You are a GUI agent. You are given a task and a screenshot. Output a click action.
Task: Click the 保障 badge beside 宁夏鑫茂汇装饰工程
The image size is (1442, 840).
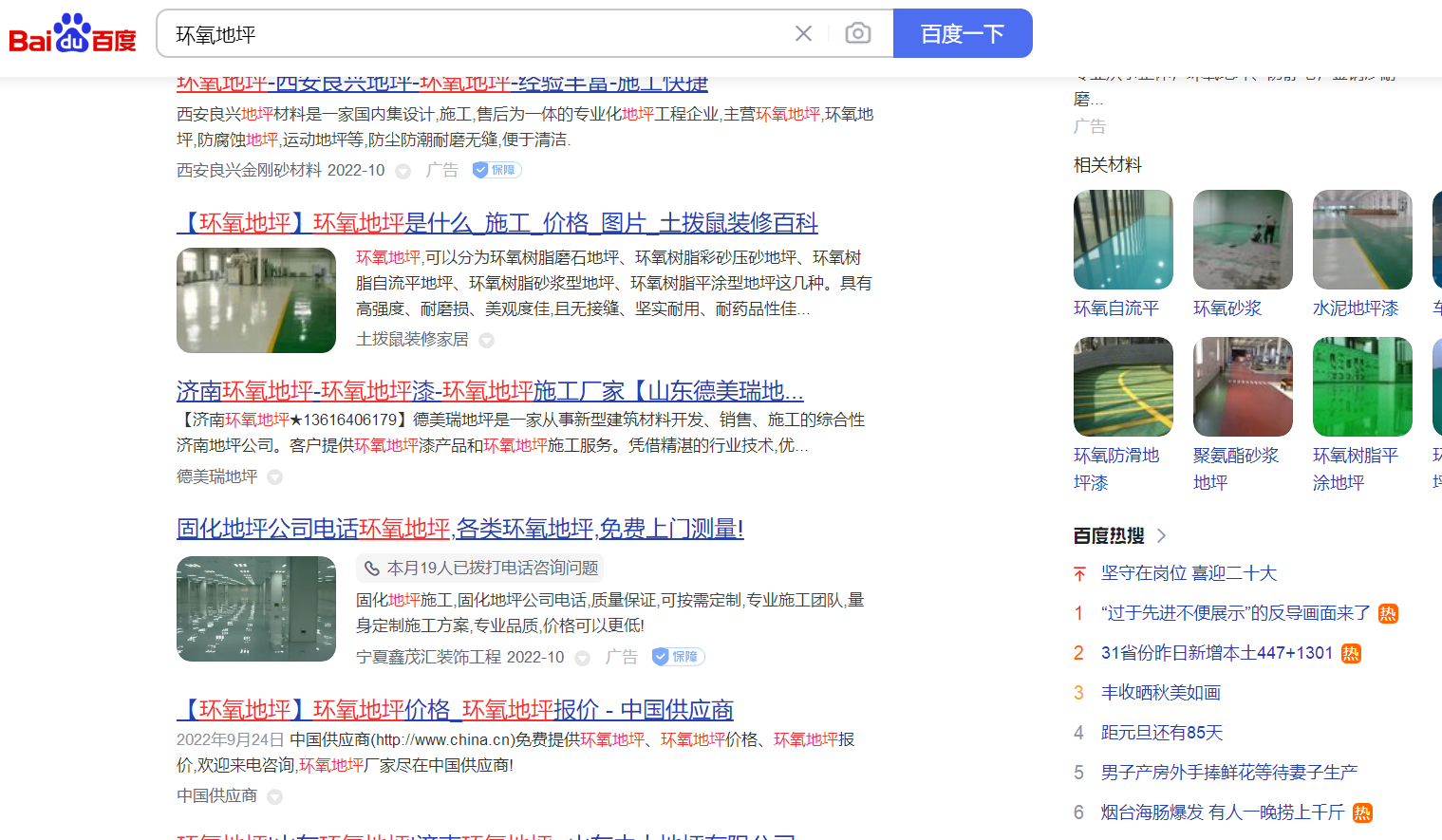(678, 657)
